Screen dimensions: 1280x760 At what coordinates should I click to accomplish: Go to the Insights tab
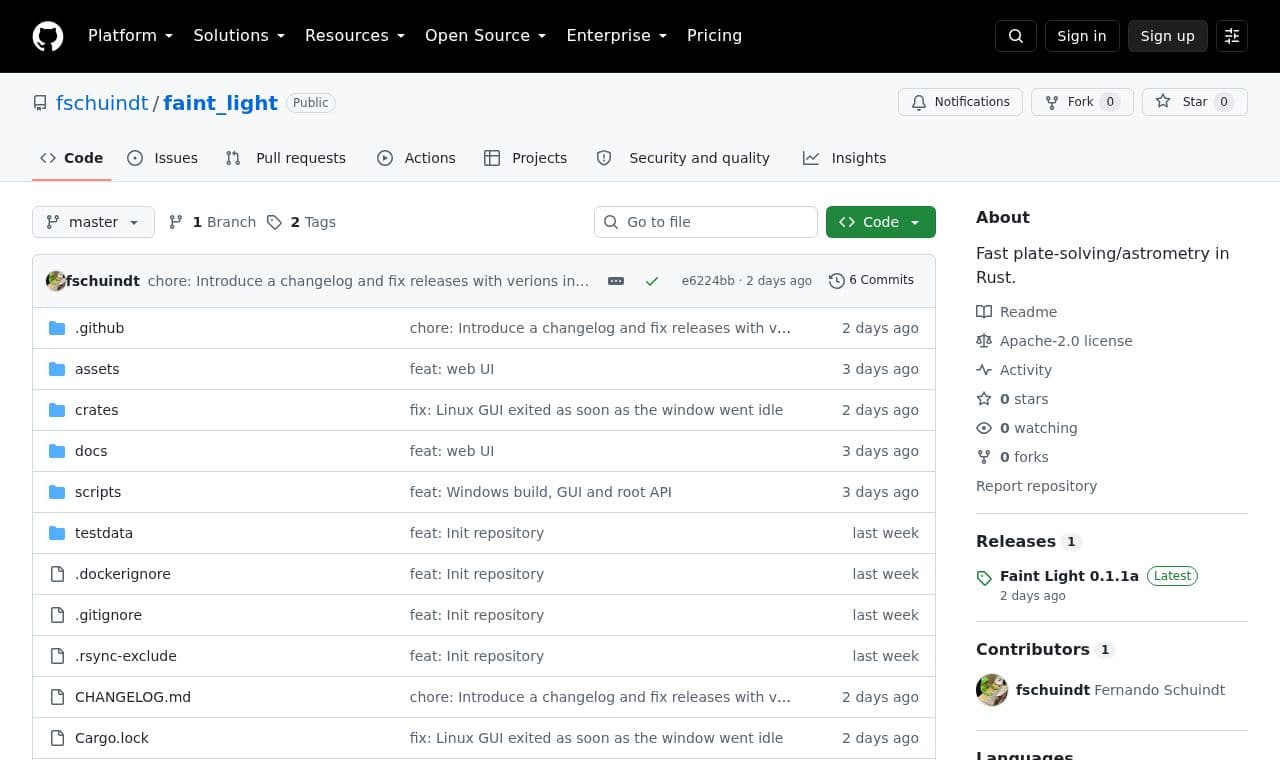[x=844, y=158]
